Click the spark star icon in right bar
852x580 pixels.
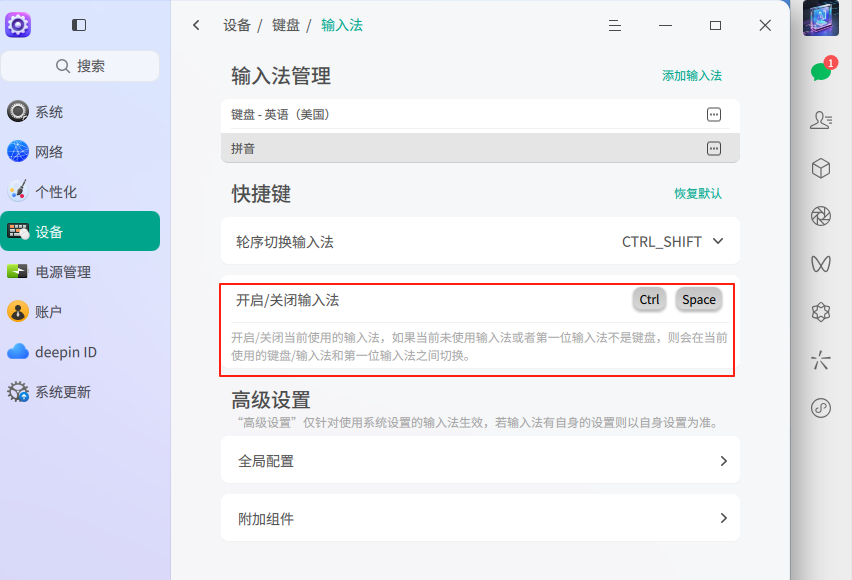(x=820, y=360)
